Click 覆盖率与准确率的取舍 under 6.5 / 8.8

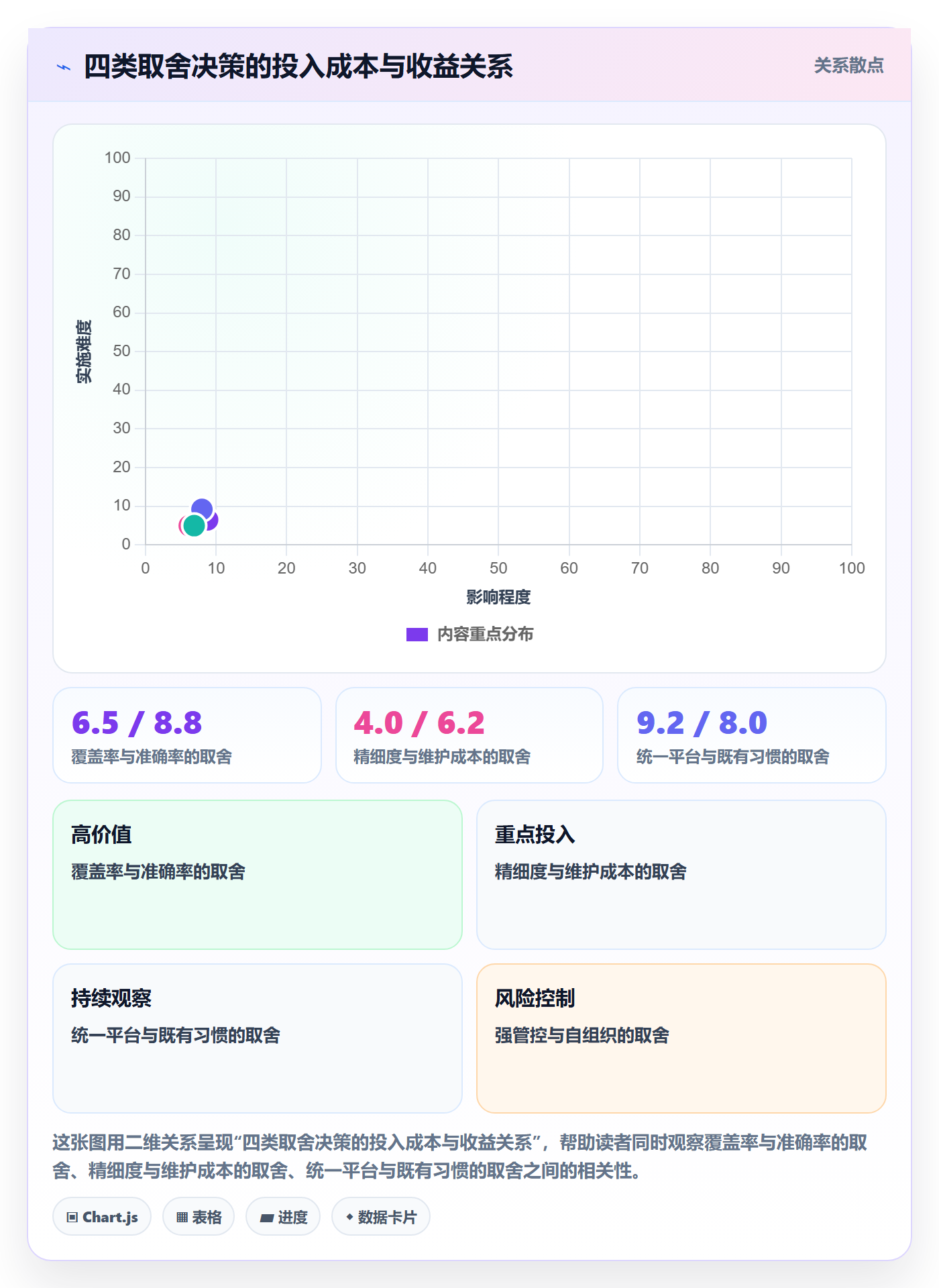coord(152,757)
